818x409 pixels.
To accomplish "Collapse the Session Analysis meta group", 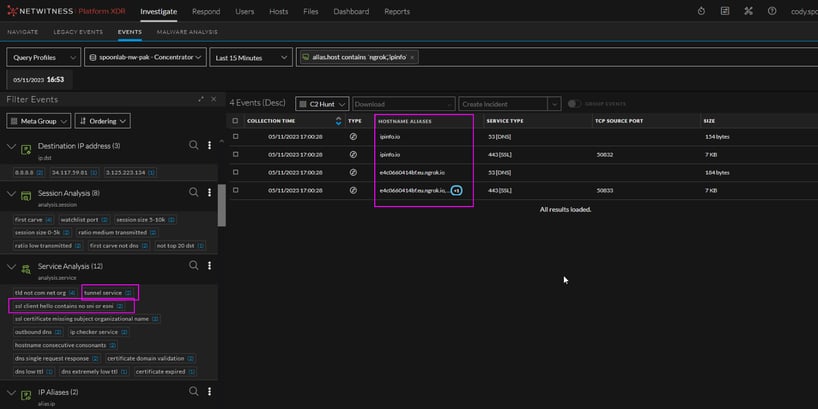I will click(12, 193).
